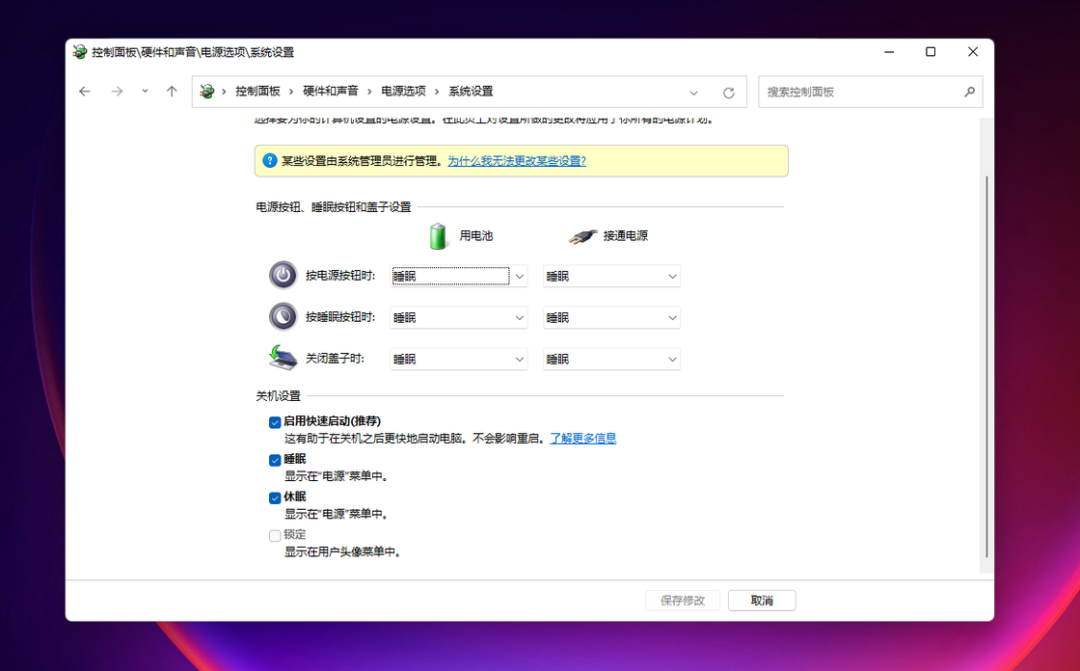Click the blue help question mark icon
The image size is (1080, 671).
(270, 161)
